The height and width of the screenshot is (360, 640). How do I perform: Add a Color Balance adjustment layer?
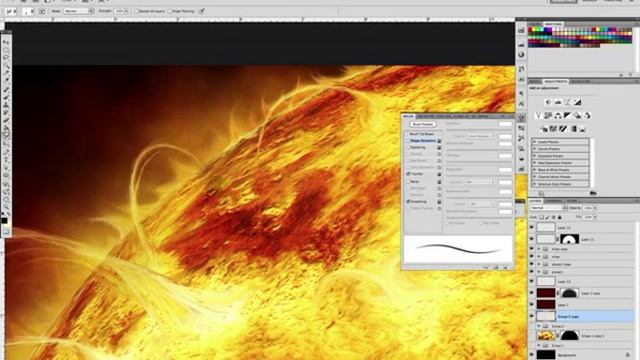[558, 116]
